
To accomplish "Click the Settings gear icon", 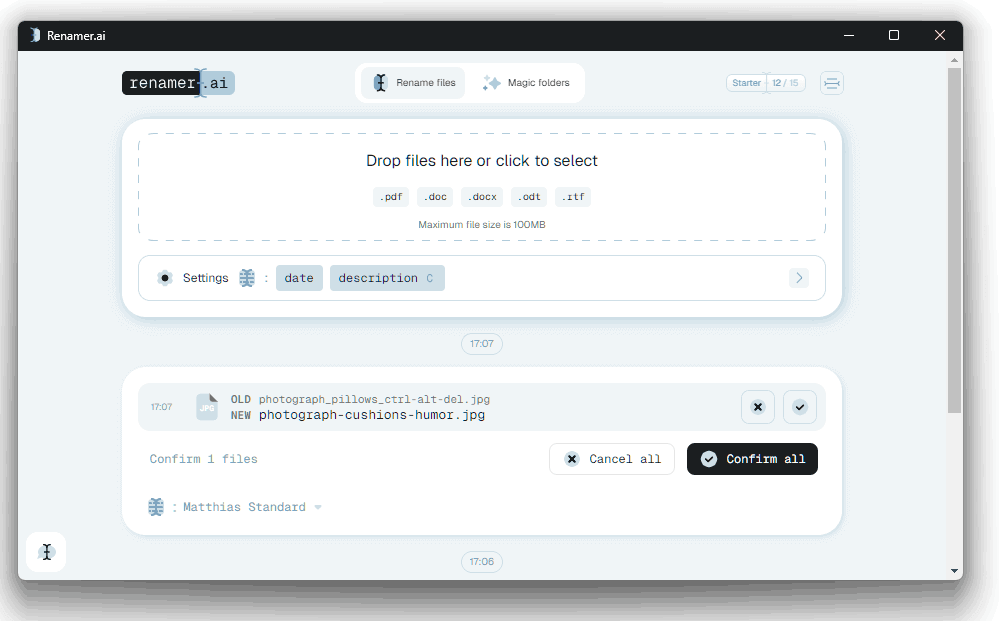I will click(x=165, y=278).
